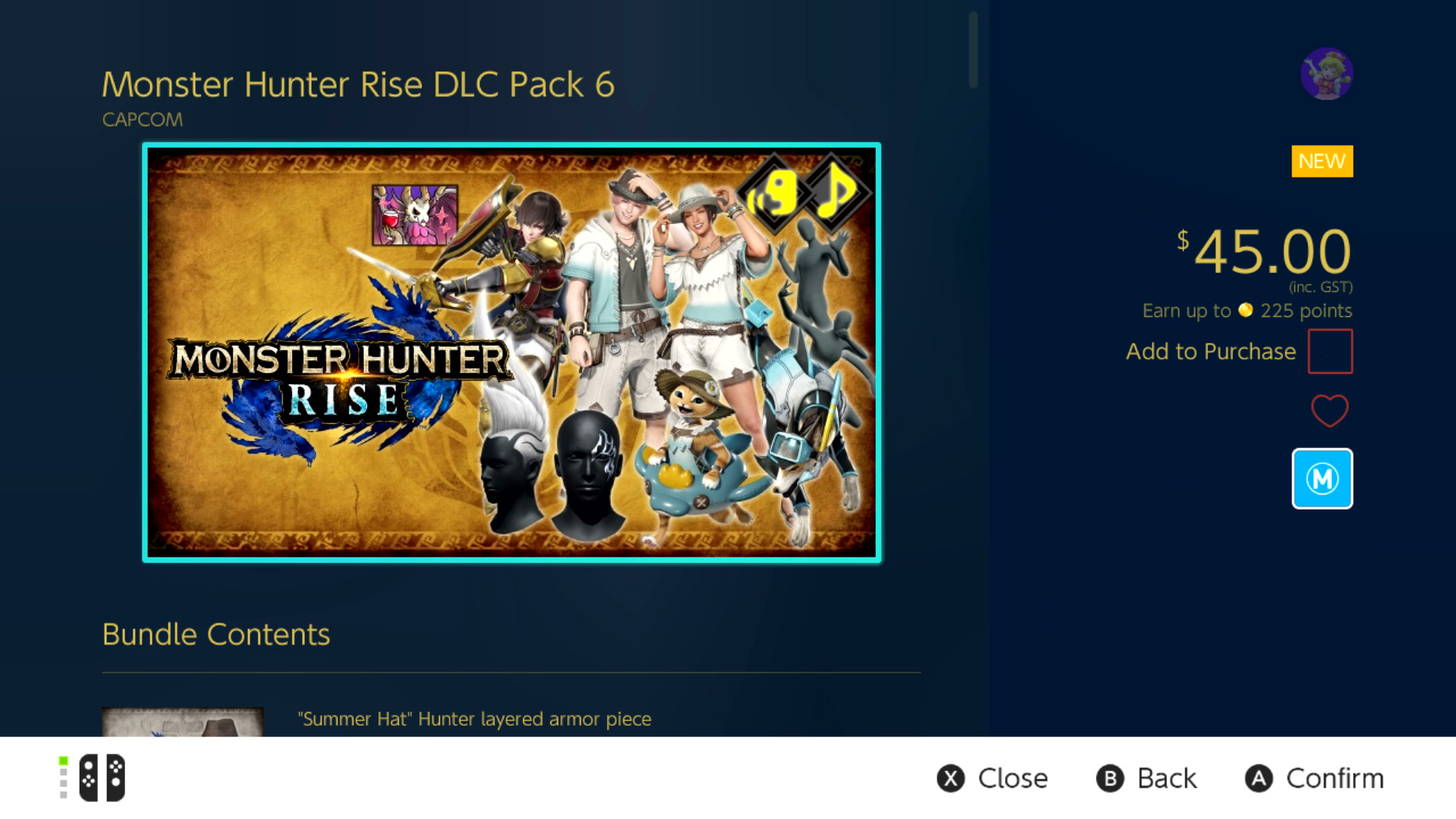This screenshot has width=1456, height=819.
Task: Click the $45.00 price text
Action: click(x=1264, y=252)
